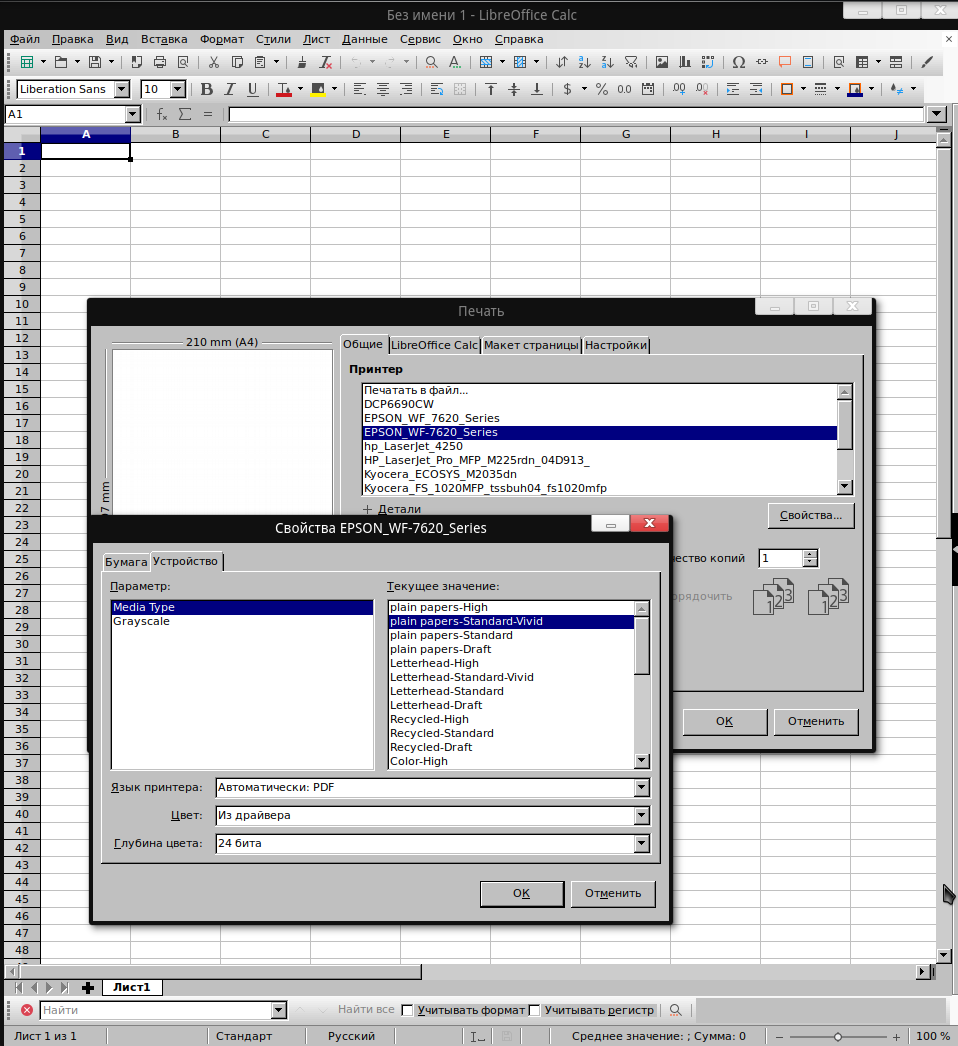Viewport: 958px width, 1046px height.
Task: Add new sheet plus icon
Action: click(88, 987)
